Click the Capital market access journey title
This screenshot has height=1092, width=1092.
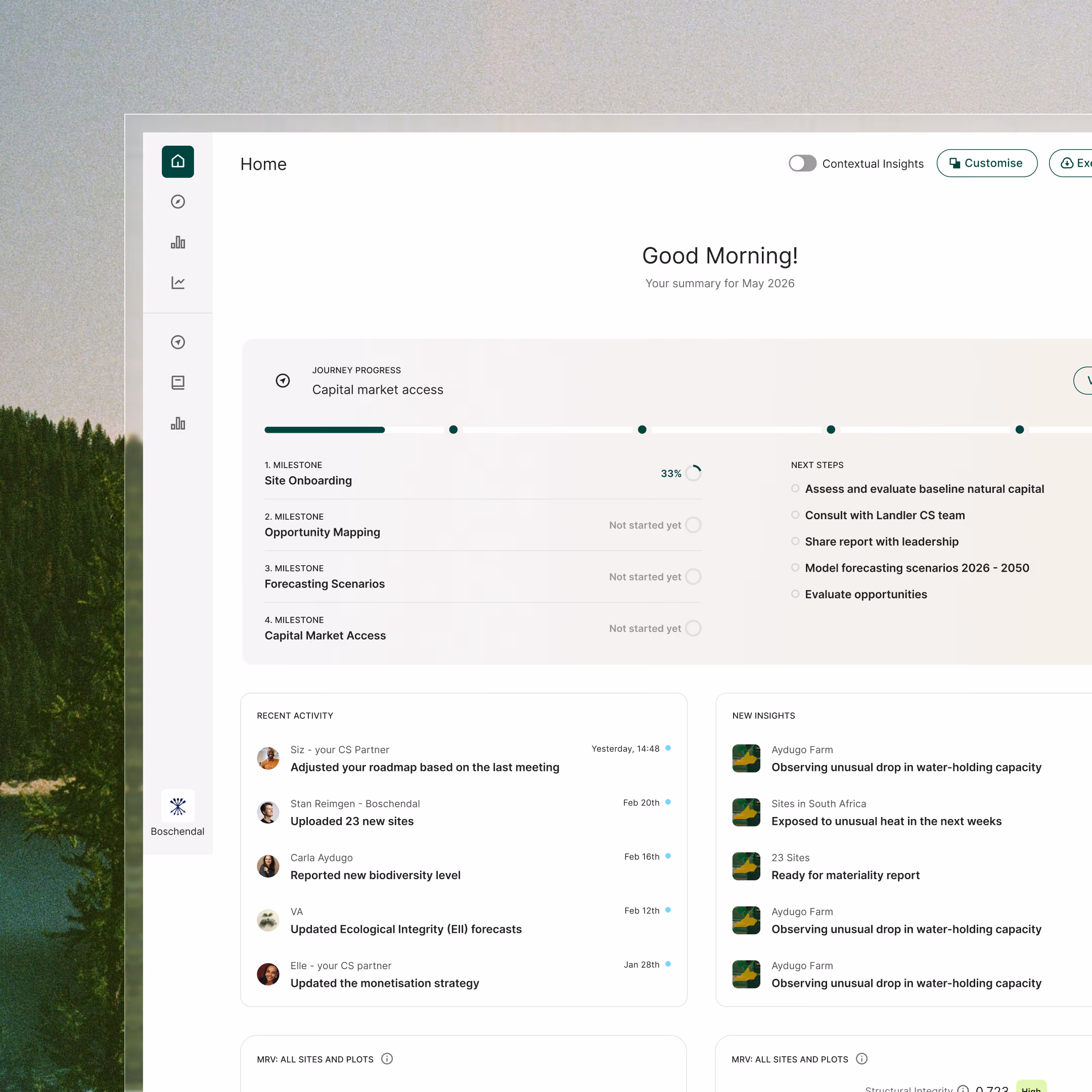[x=378, y=389]
